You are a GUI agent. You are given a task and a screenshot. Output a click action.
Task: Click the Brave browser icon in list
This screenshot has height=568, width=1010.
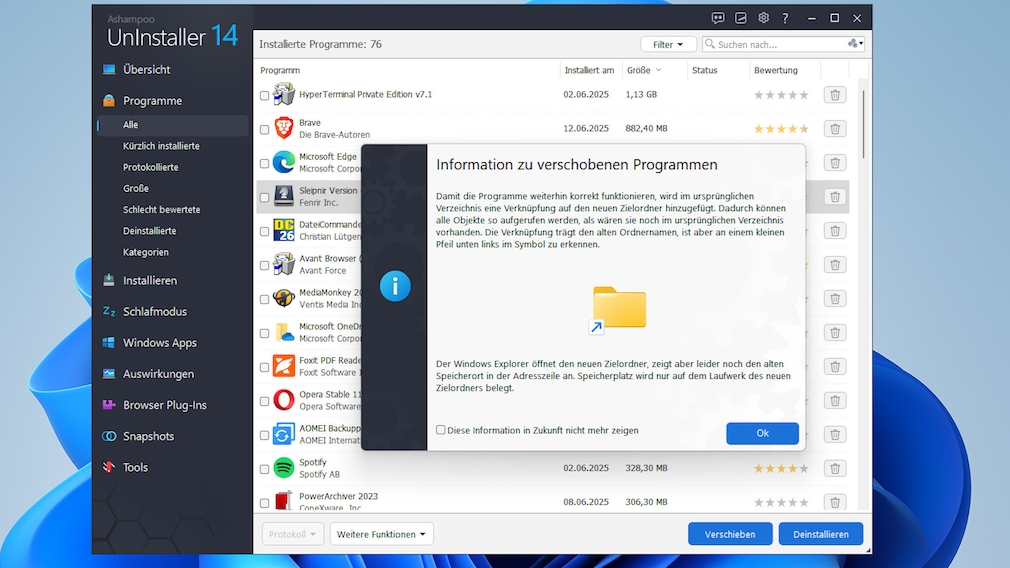coord(284,128)
